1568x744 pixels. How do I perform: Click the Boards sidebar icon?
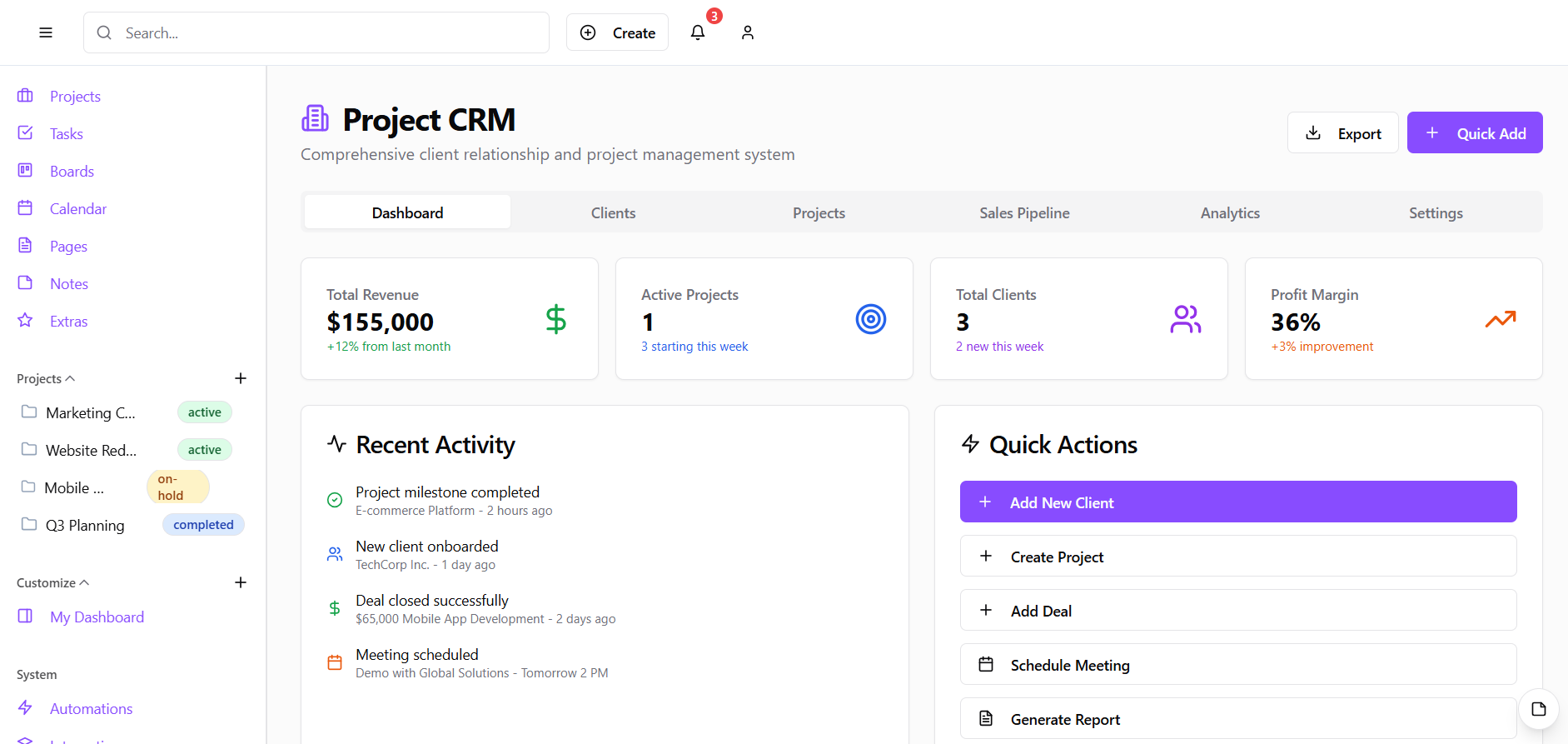[x=25, y=171]
